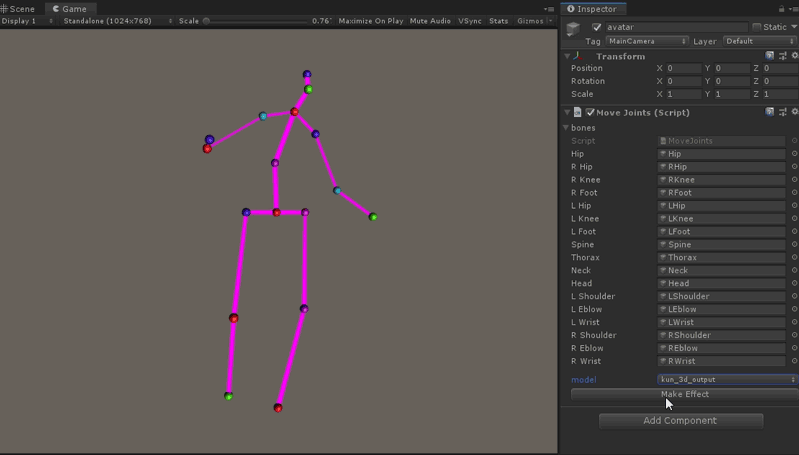799x455 pixels.
Task: Open model kun_3d_output dropdown
Action: point(727,380)
